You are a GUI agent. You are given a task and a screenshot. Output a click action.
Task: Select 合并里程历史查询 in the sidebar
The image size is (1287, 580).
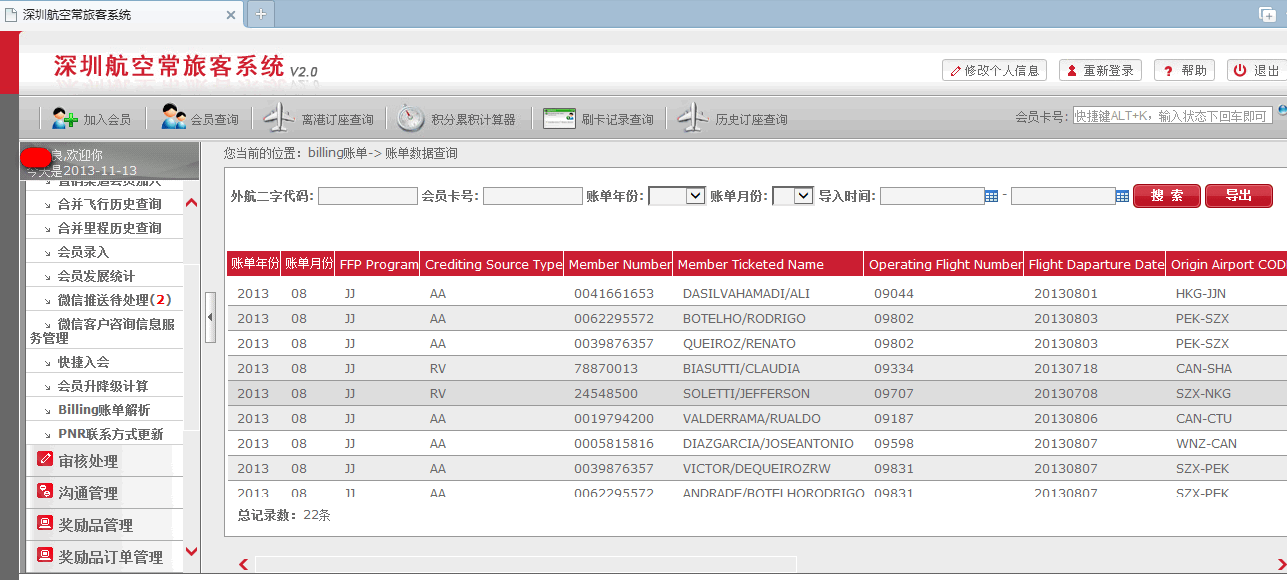(x=109, y=228)
